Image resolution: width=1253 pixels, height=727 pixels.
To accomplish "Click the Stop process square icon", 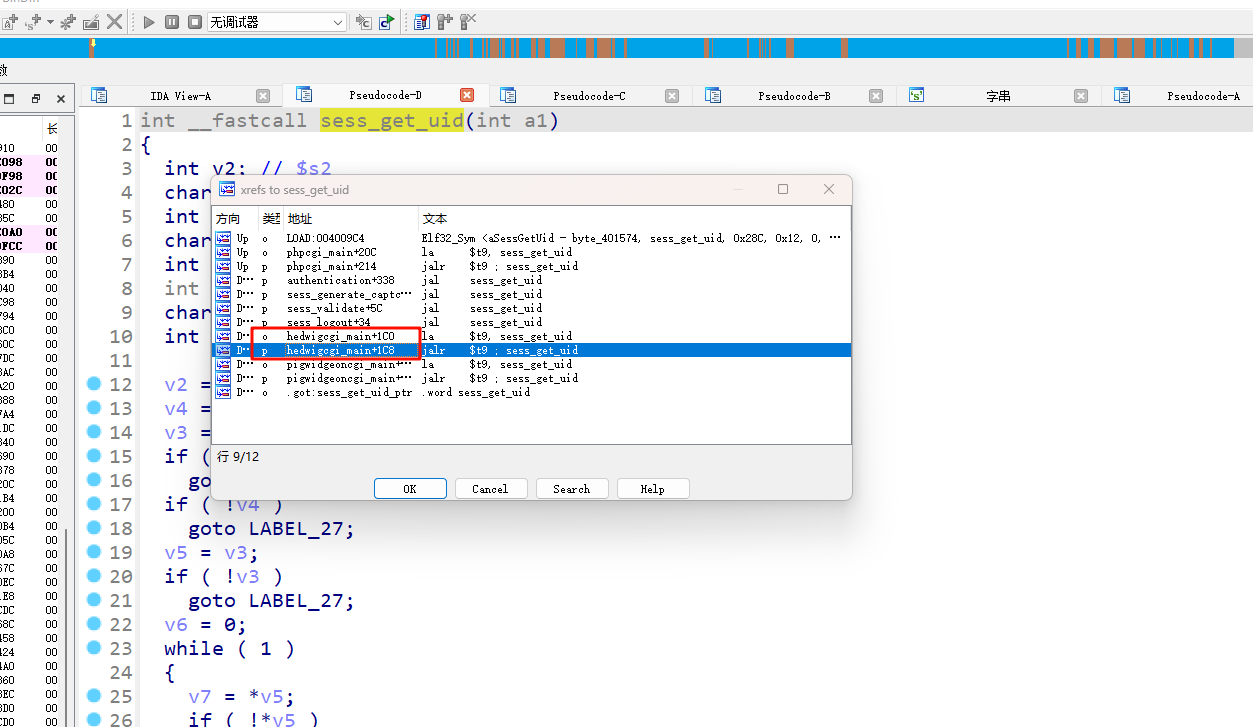I will click(x=195, y=21).
